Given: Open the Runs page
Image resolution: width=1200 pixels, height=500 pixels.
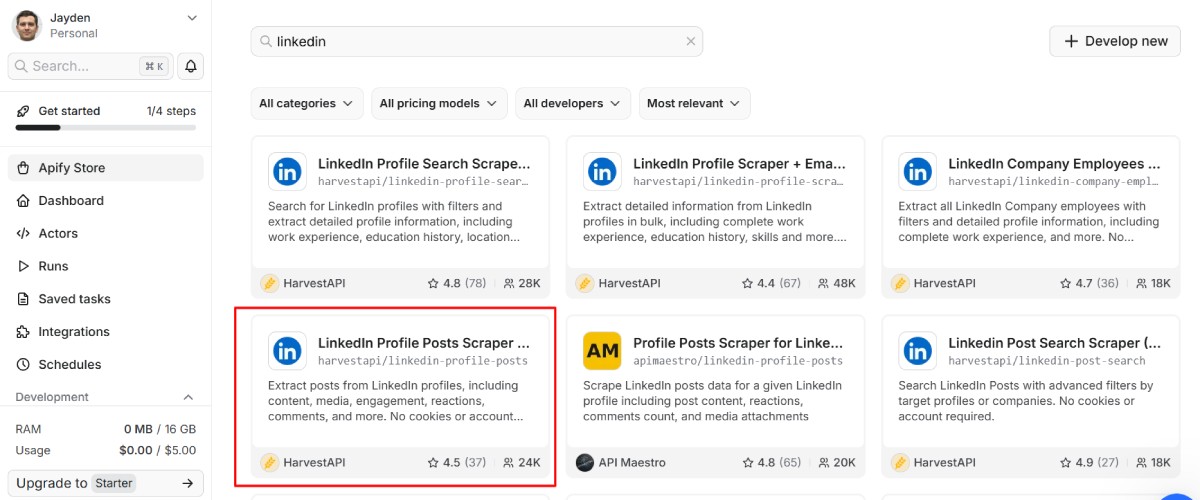Looking at the screenshot, I should 106,266.
